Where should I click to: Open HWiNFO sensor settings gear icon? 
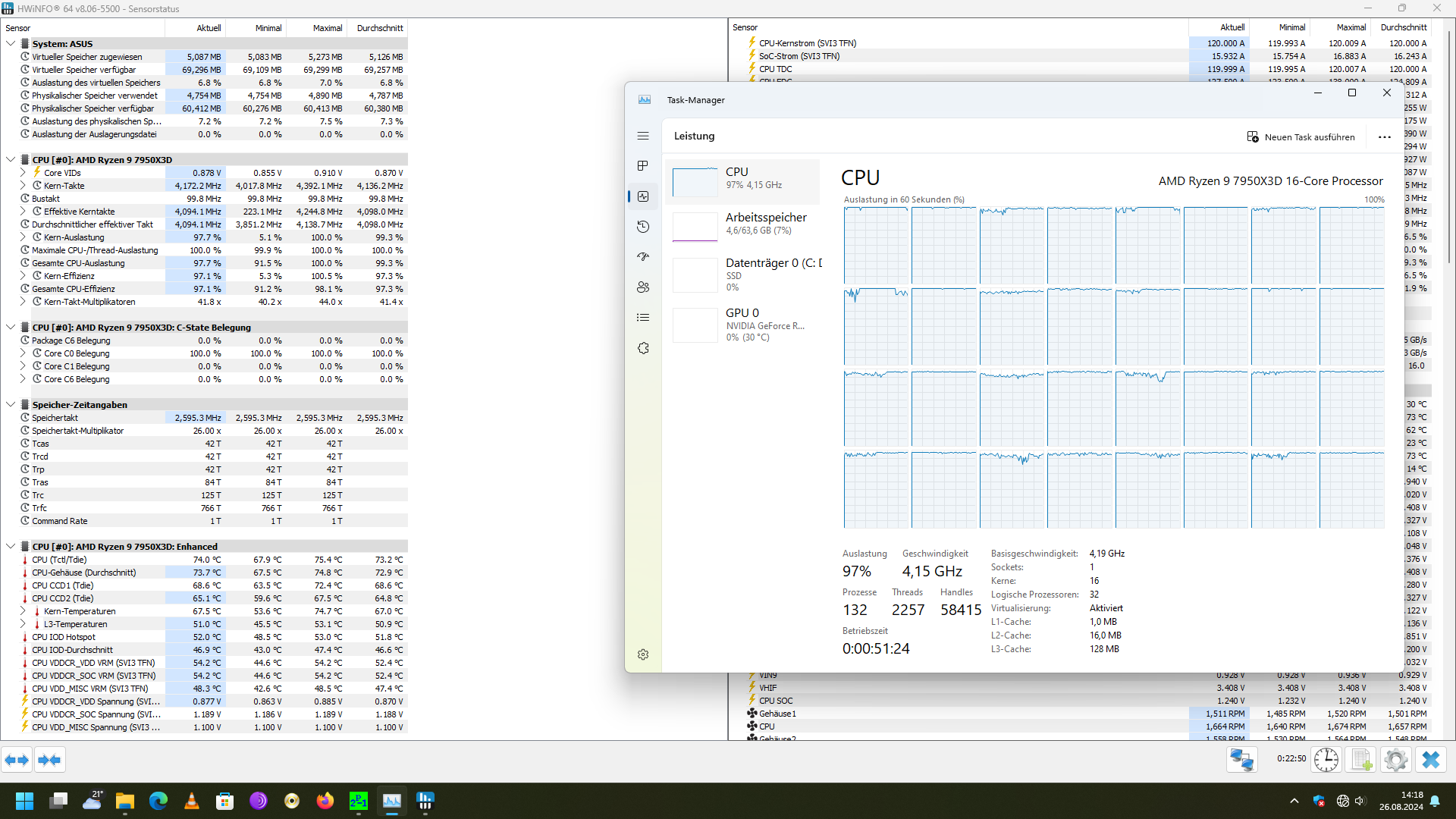click(x=1395, y=760)
